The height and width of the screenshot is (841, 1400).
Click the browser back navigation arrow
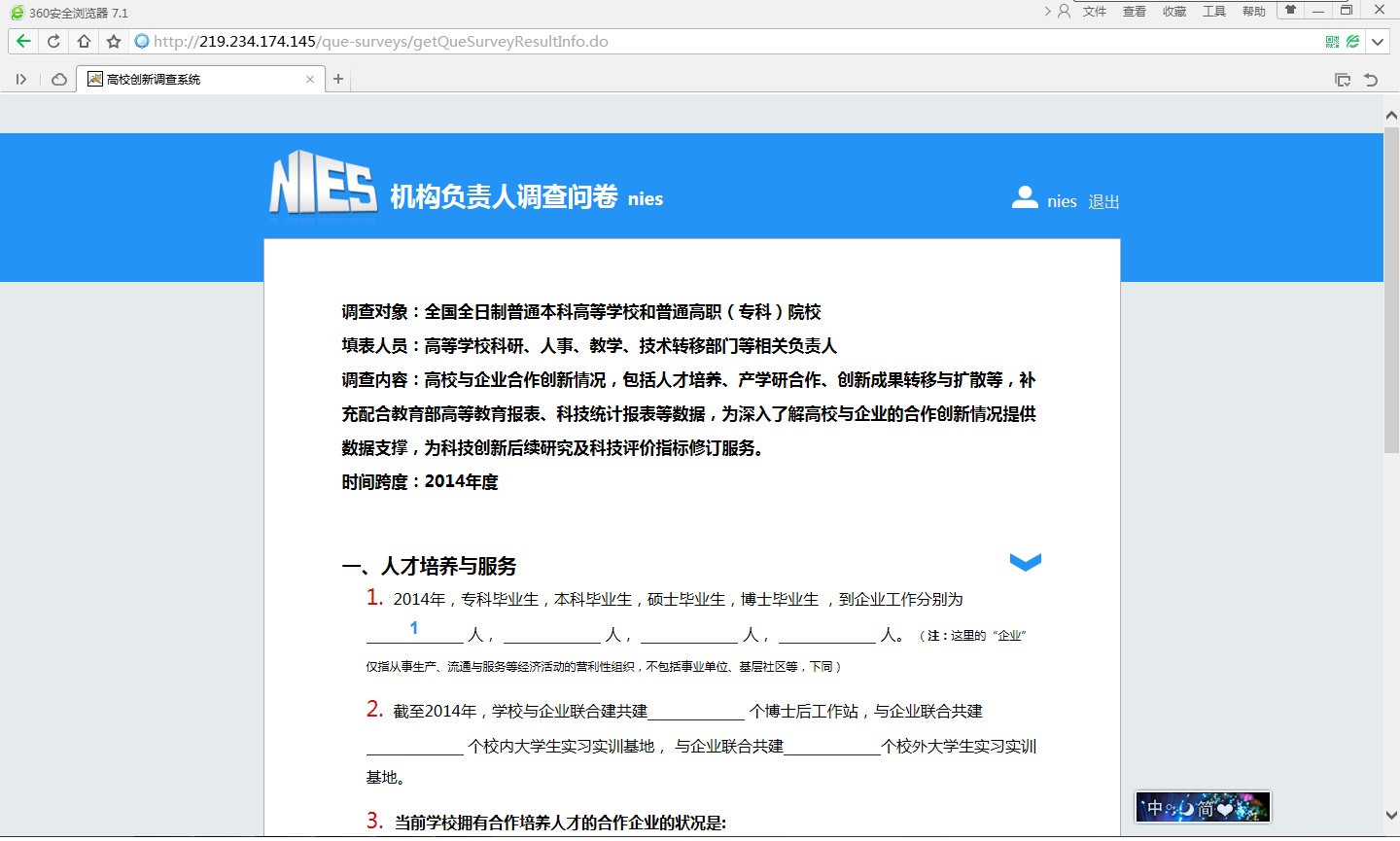21,41
